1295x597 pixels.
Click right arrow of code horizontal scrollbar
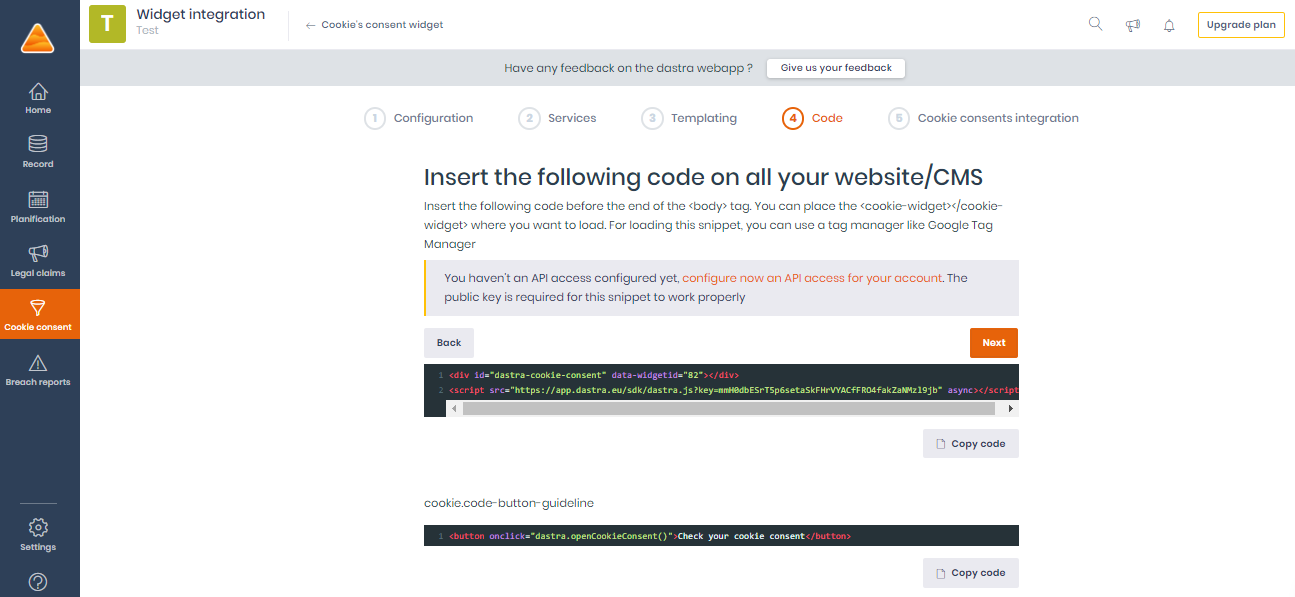point(1011,409)
